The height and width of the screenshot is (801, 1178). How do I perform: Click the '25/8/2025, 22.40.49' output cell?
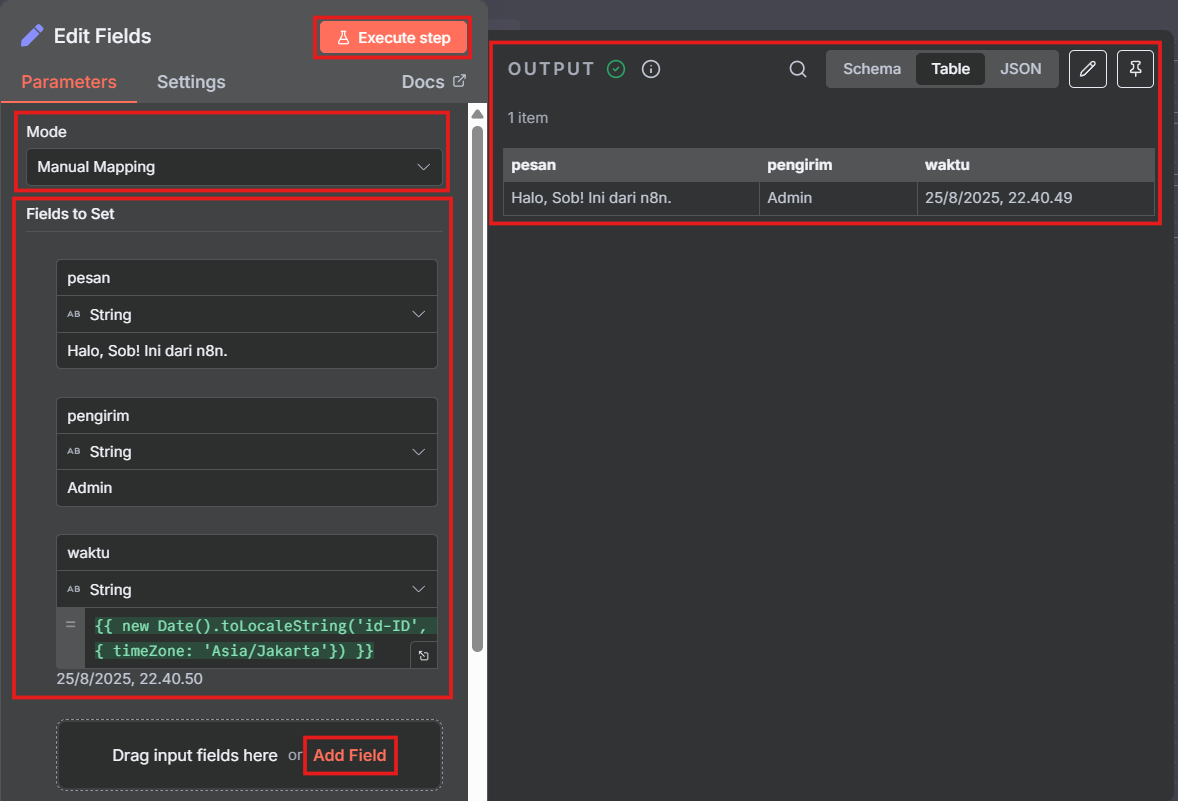[1035, 198]
